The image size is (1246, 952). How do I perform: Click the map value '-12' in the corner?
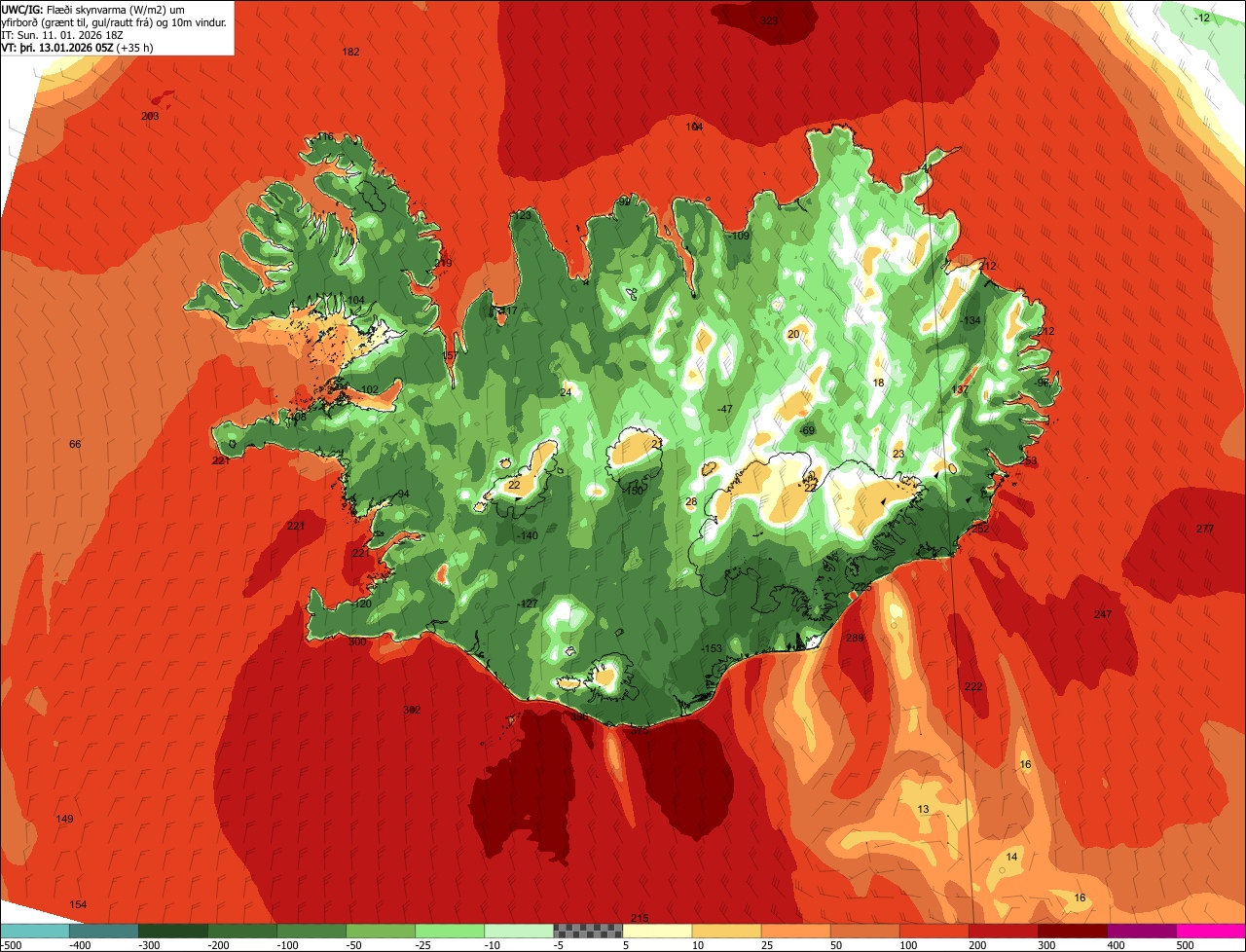1202,18
